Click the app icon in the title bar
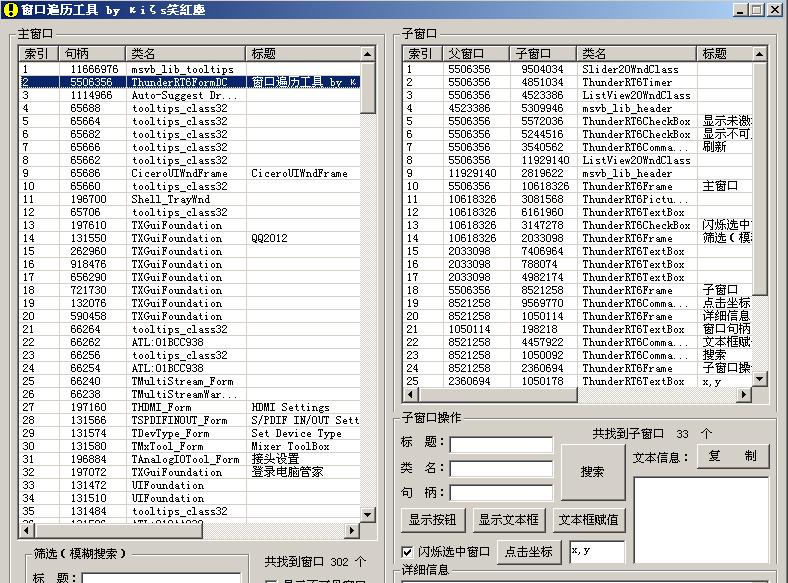 (9, 9)
